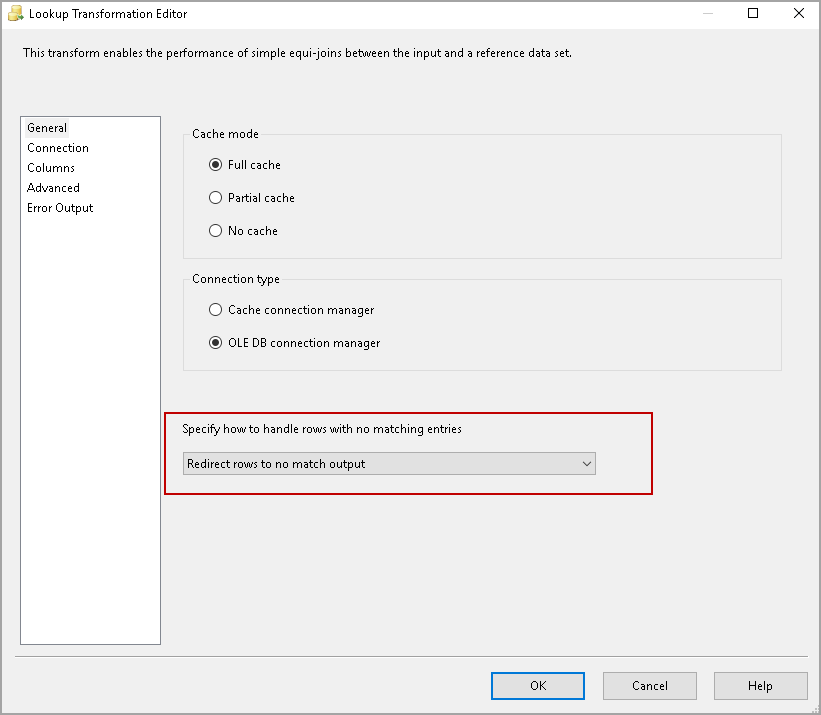Click the Lookup Transformation Editor title icon
Image resolution: width=821 pixels, height=715 pixels.
tap(16, 14)
